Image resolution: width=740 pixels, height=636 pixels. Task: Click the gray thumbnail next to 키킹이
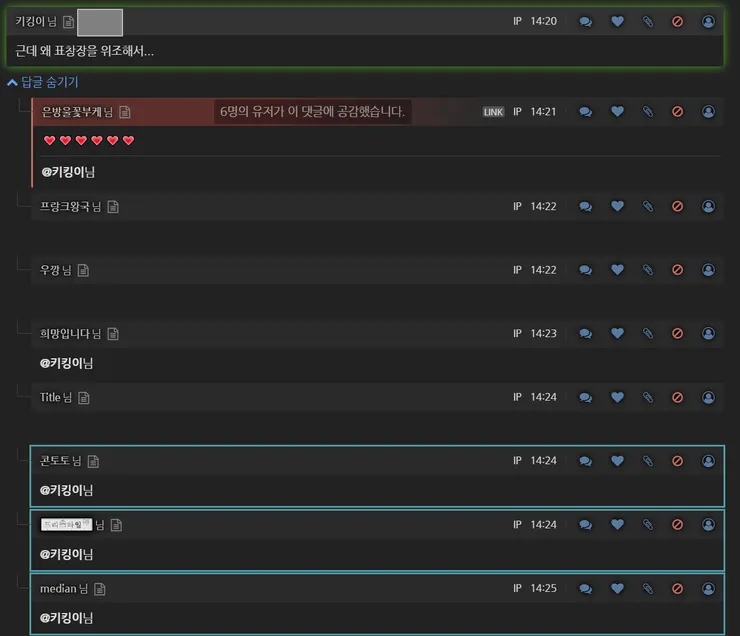[x=100, y=22]
